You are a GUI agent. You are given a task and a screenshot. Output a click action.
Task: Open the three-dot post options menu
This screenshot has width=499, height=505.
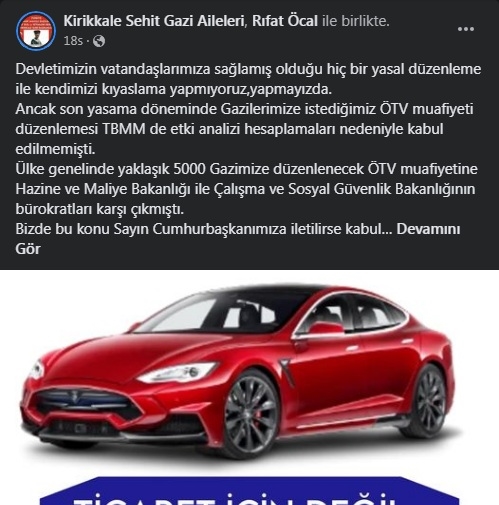tap(466, 29)
